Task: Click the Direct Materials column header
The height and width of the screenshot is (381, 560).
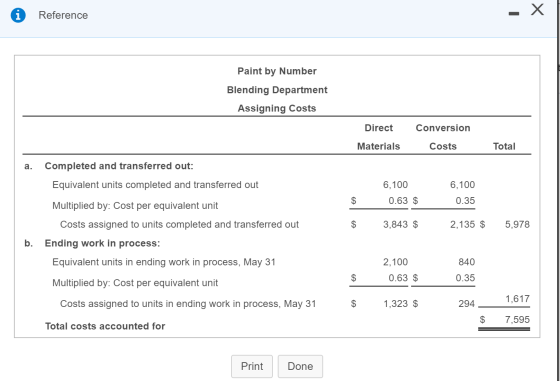Action: 379,137
